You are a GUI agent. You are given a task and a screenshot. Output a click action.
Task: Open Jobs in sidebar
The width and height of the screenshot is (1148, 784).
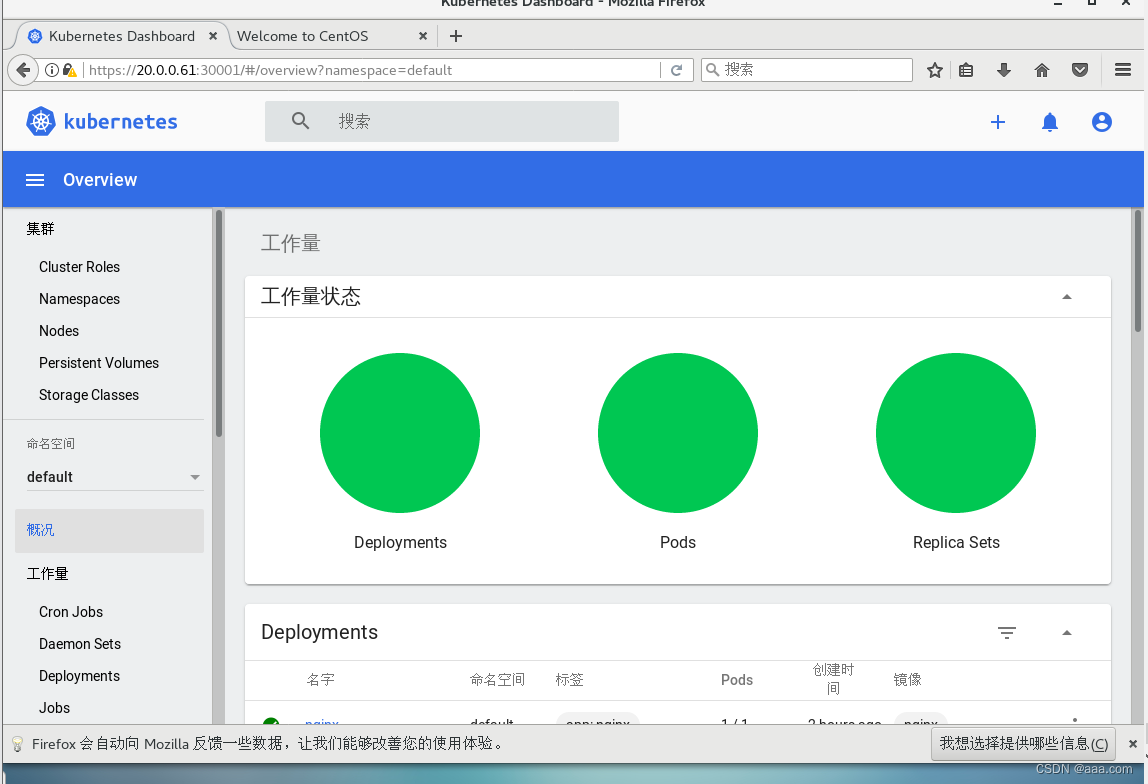[x=54, y=708]
